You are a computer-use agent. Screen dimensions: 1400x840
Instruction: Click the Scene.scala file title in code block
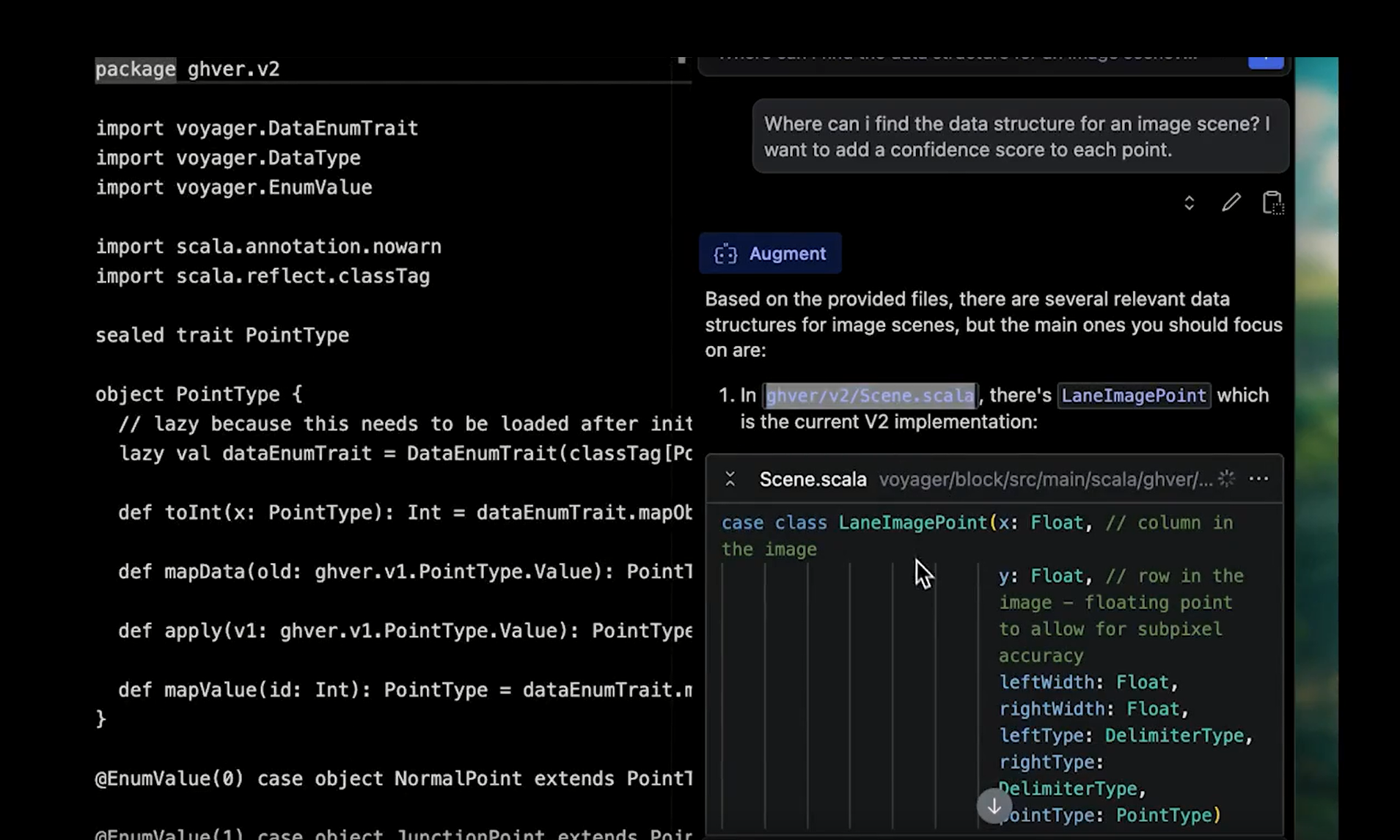[813, 479]
